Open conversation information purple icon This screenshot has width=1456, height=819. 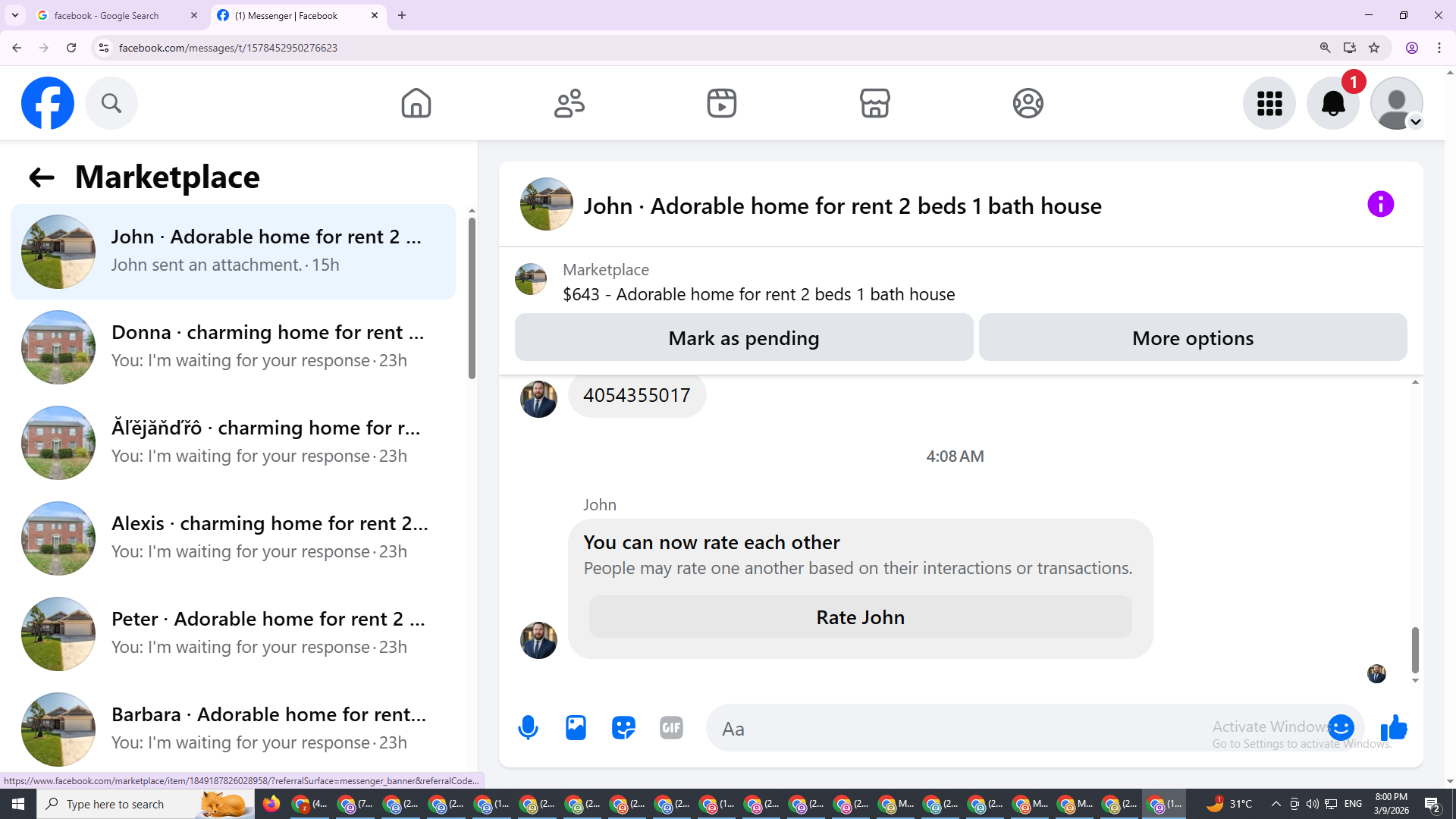[1380, 205]
